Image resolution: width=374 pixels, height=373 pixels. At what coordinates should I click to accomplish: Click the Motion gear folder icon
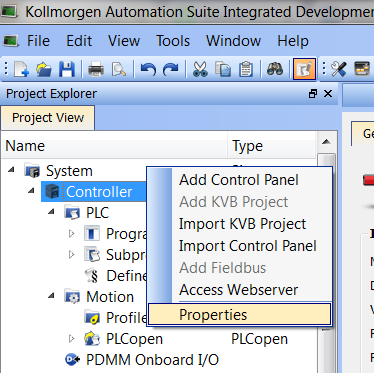click(x=72, y=297)
